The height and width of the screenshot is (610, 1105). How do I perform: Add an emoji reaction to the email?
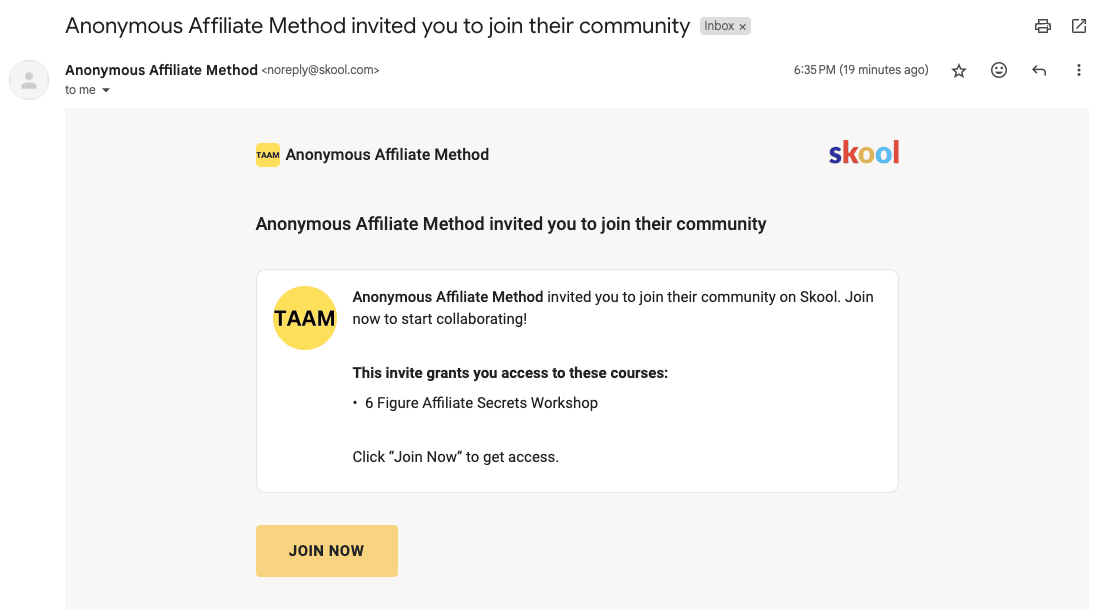point(999,70)
